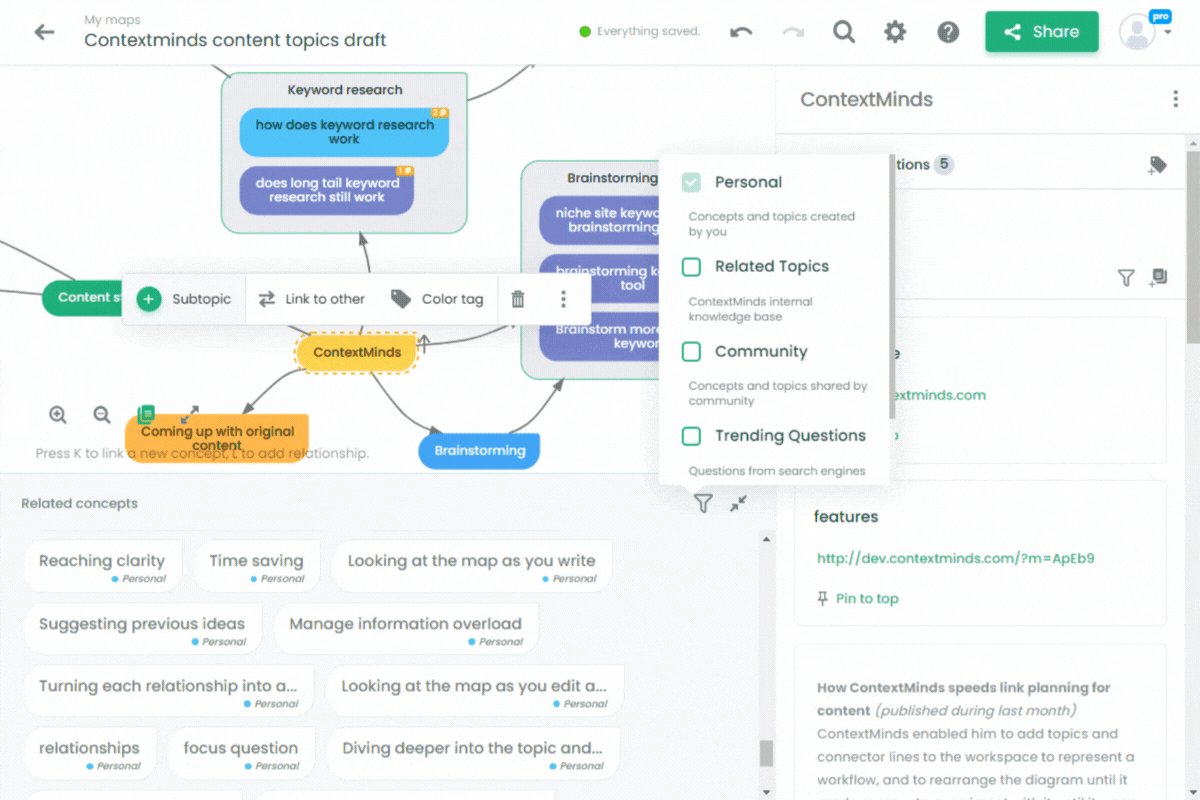Image resolution: width=1200 pixels, height=800 pixels.
Task: Open the settings gear icon
Action: point(895,31)
